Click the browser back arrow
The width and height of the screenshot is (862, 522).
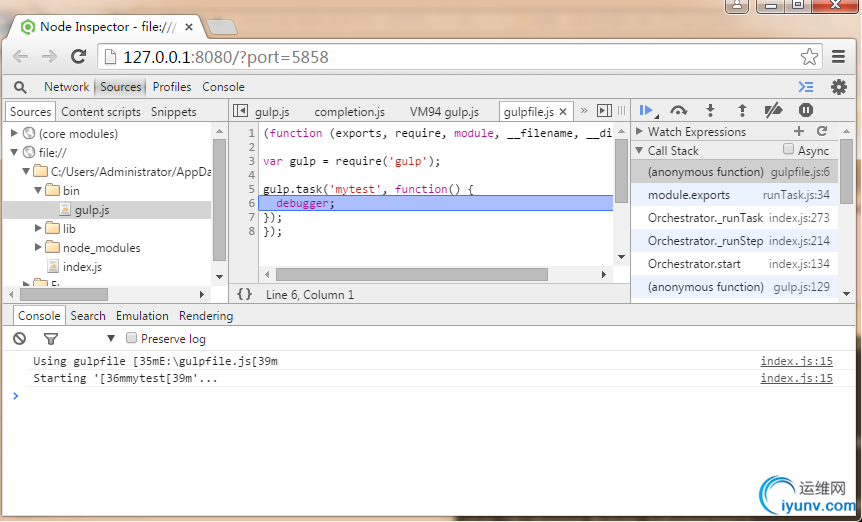coord(20,57)
